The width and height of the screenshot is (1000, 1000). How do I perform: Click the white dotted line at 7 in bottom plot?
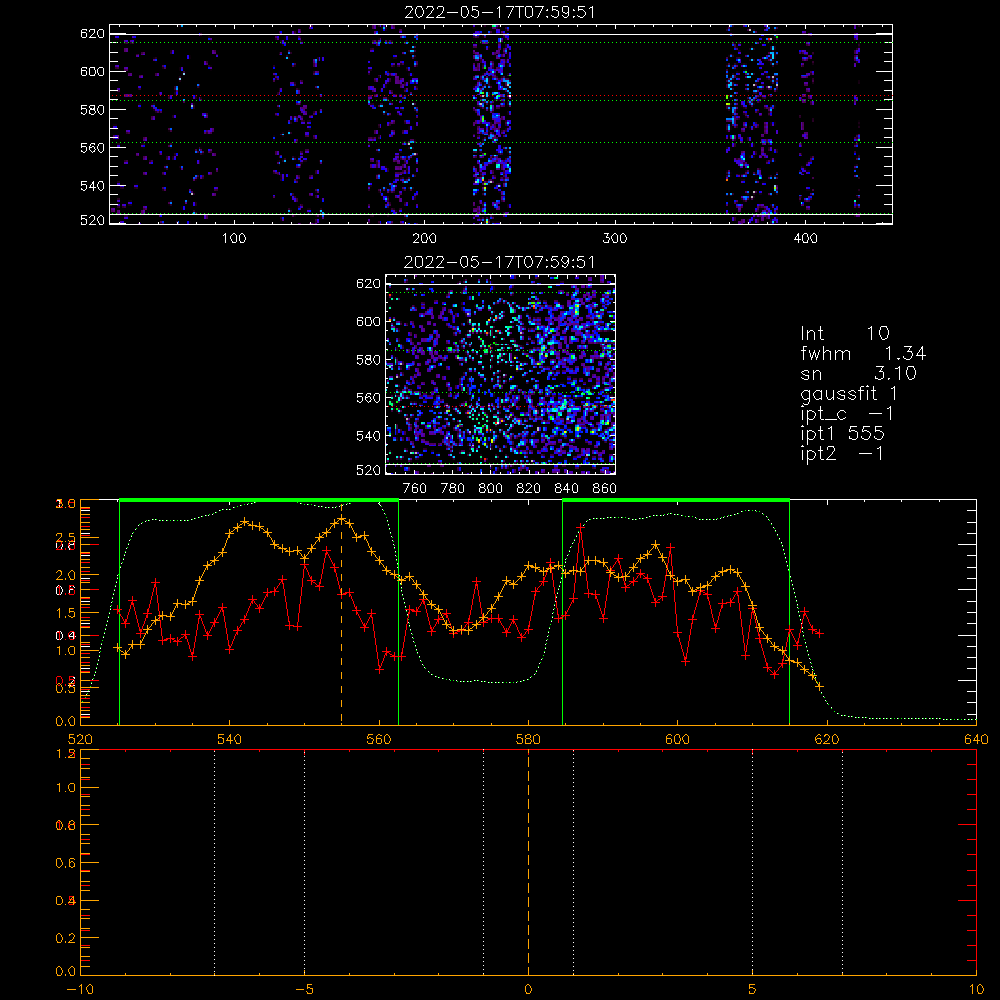pos(842,861)
